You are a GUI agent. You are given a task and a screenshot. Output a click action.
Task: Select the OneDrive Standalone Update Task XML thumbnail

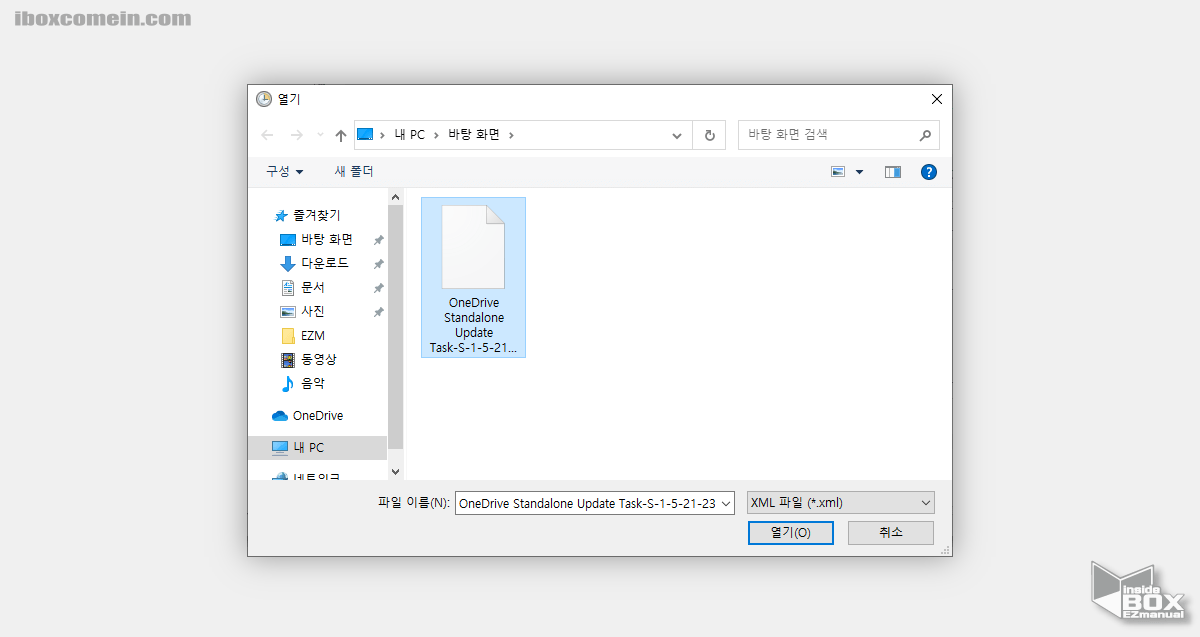click(x=473, y=245)
